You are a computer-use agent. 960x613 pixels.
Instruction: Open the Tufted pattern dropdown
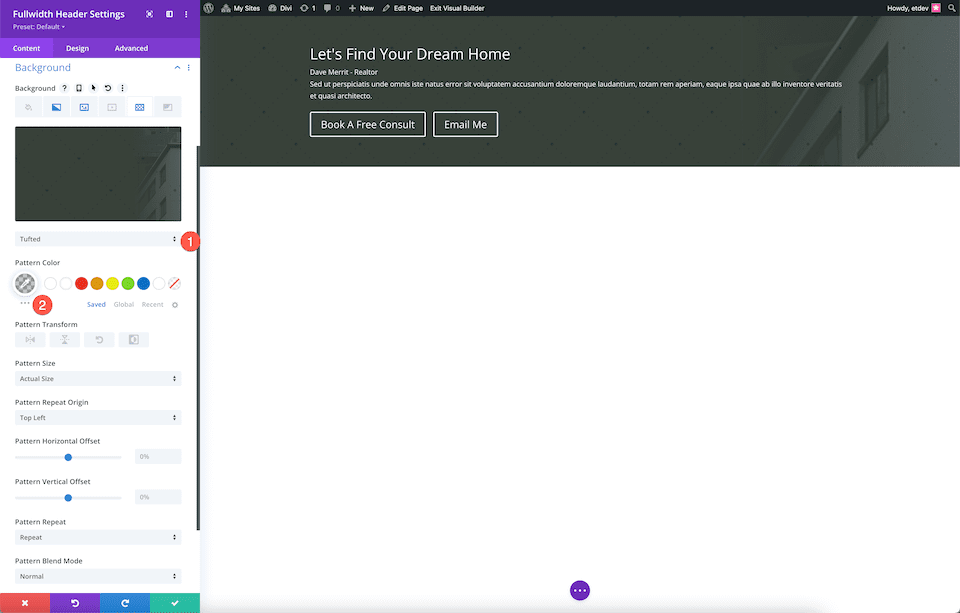98,239
